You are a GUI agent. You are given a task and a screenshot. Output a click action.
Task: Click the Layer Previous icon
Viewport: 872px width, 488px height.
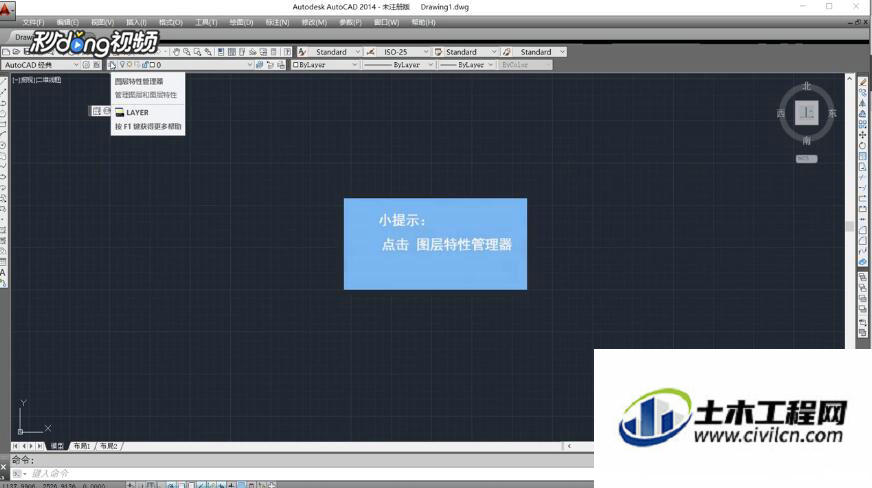click(x=270, y=65)
